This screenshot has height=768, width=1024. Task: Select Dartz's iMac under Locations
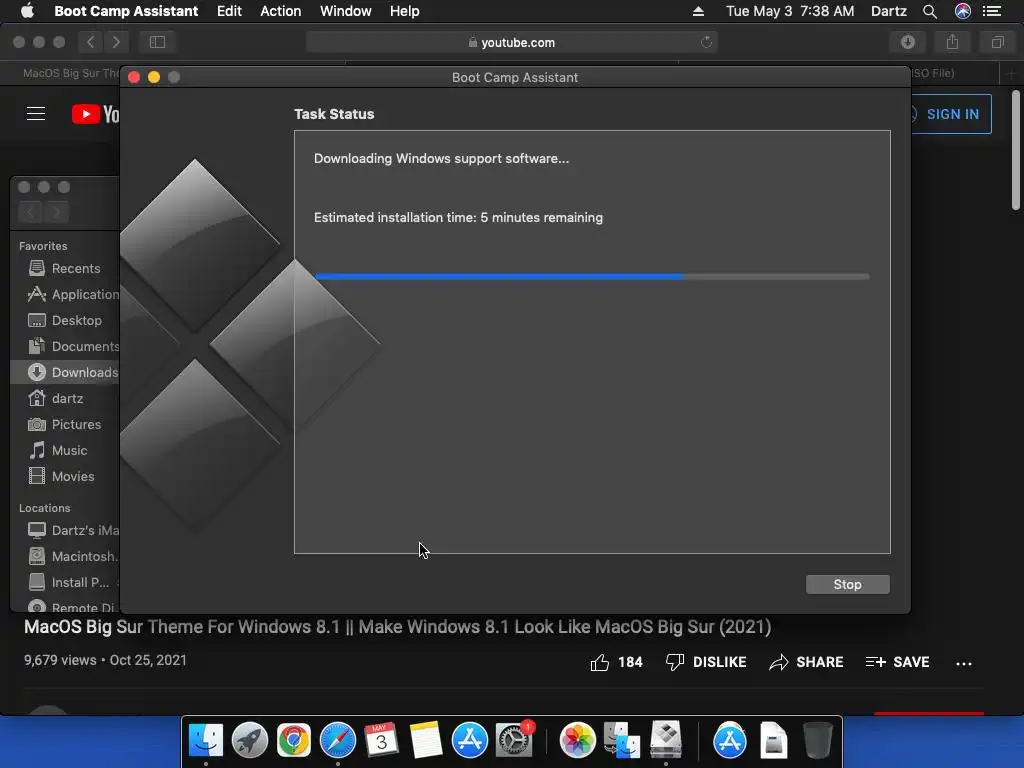coord(66,530)
